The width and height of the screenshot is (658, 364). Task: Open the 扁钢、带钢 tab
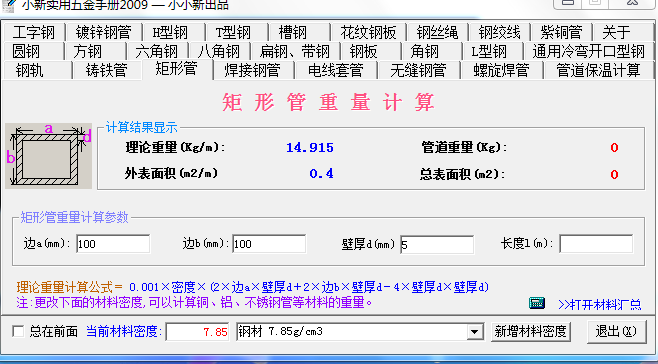pyautogui.click(x=295, y=51)
